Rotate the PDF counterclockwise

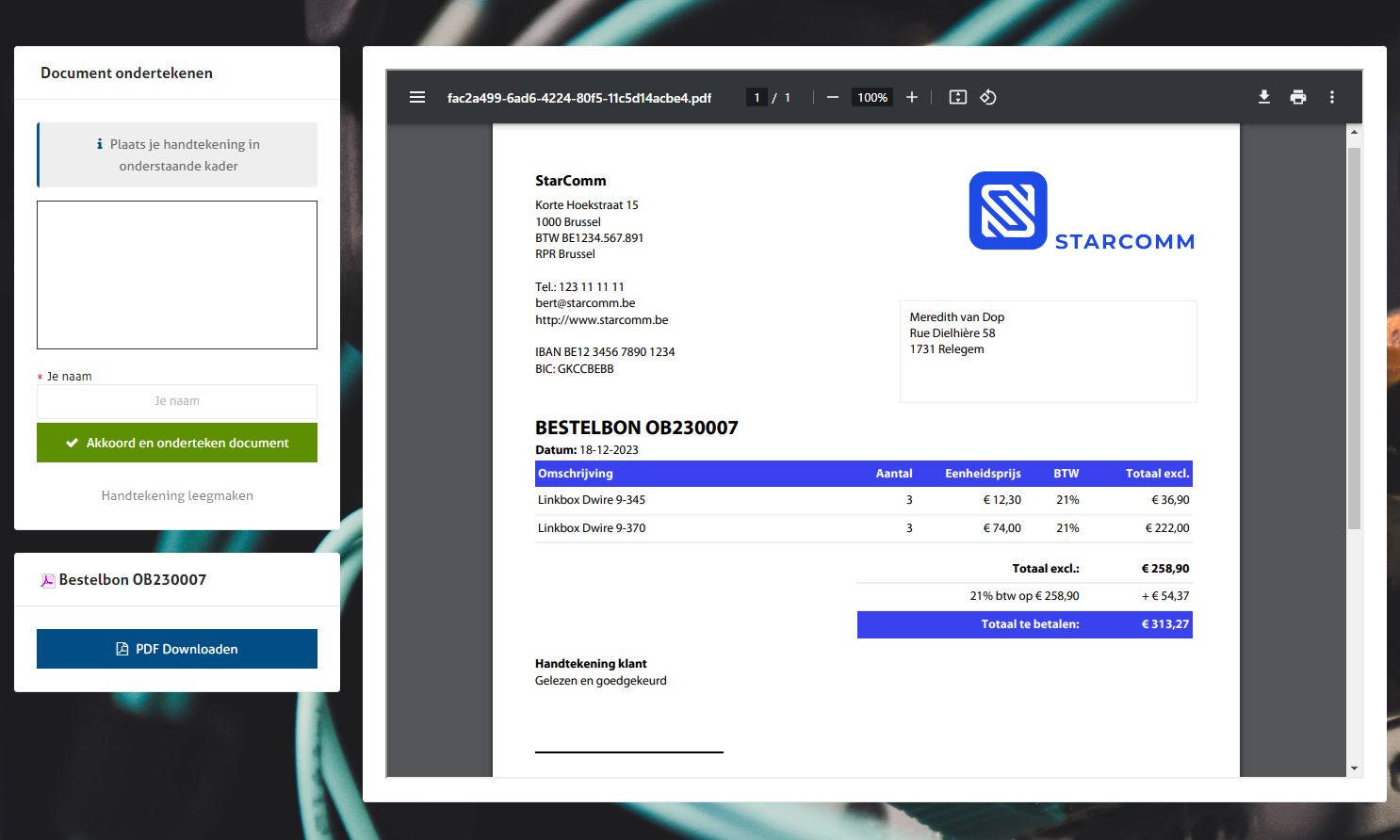pos(988,97)
